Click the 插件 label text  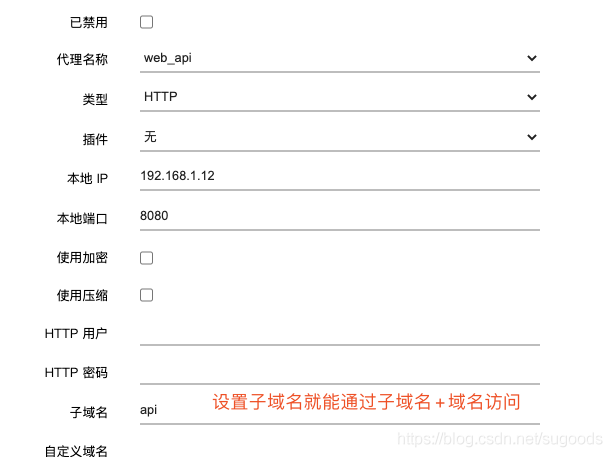point(94,138)
